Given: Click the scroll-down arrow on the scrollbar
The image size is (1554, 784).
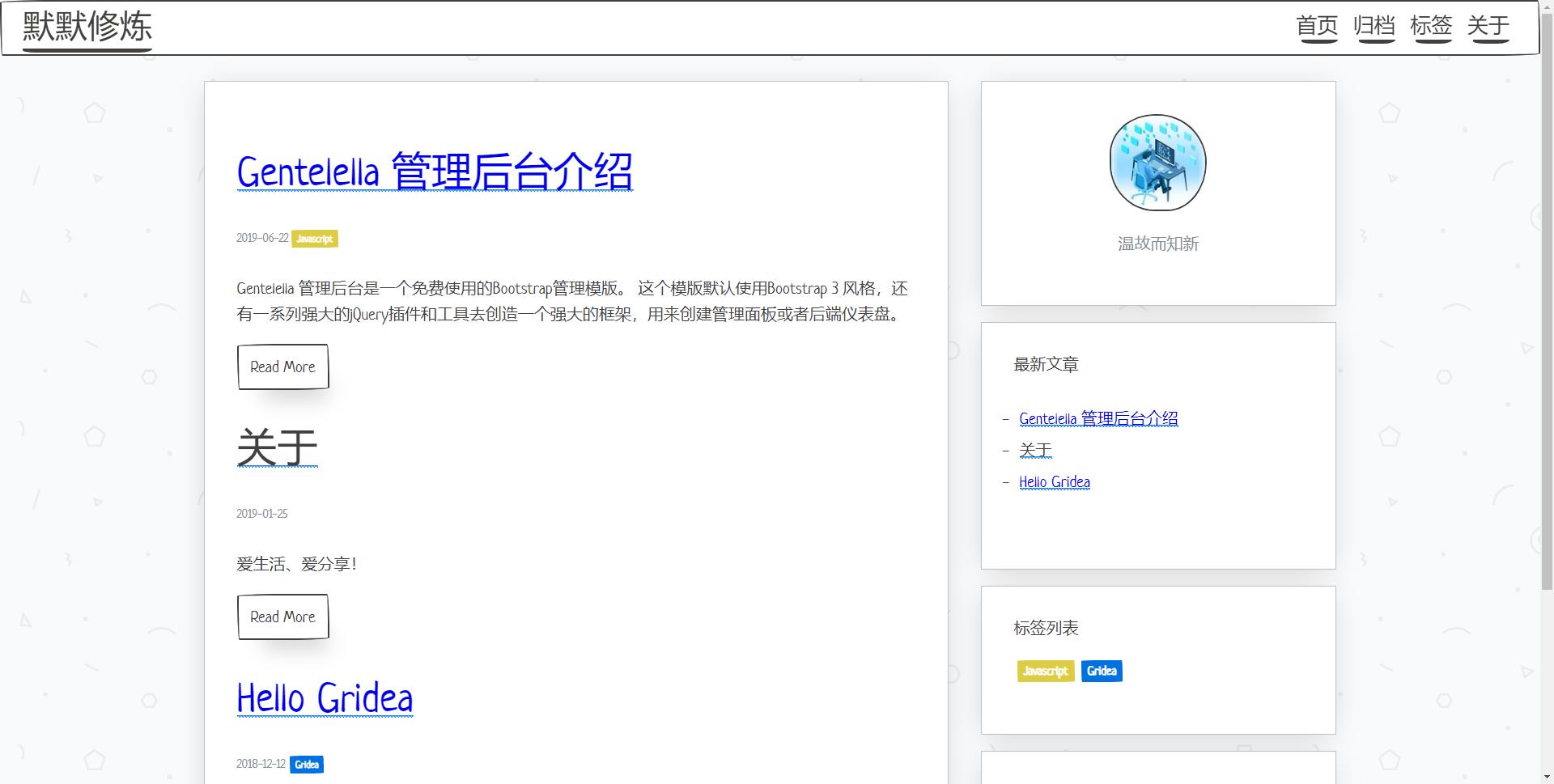Looking at the screenshot, I should 1548,778.
